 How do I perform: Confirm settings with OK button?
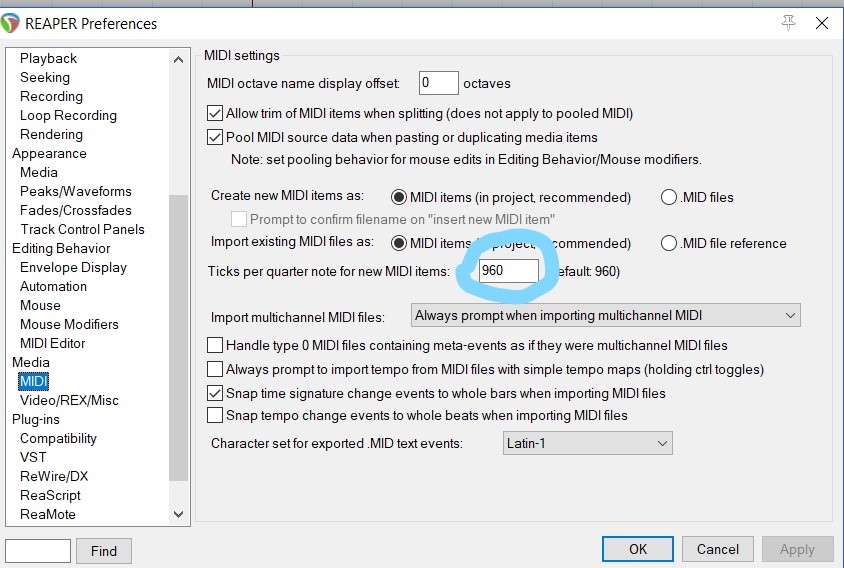click(x=638, y=549)
